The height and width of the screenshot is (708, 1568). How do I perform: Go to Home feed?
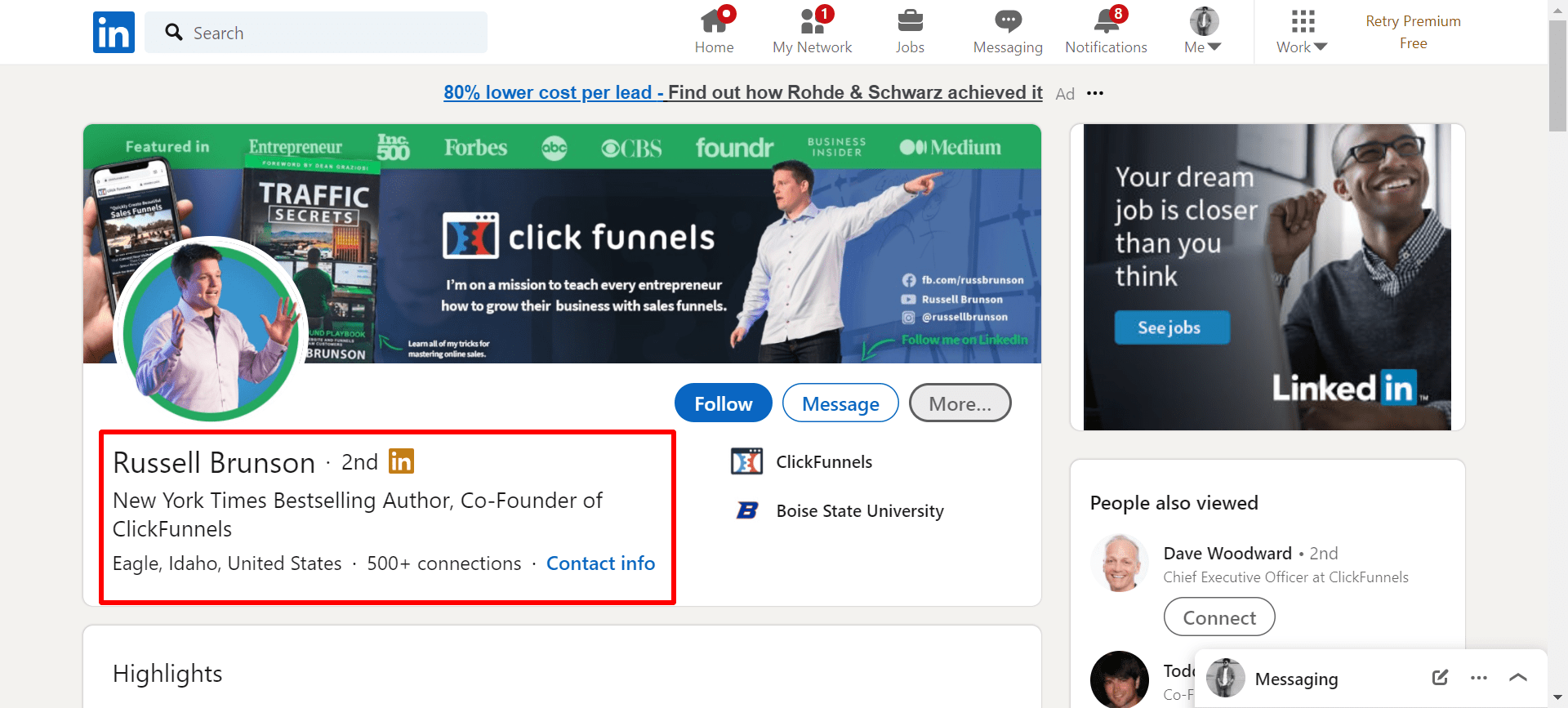point(715,31)
